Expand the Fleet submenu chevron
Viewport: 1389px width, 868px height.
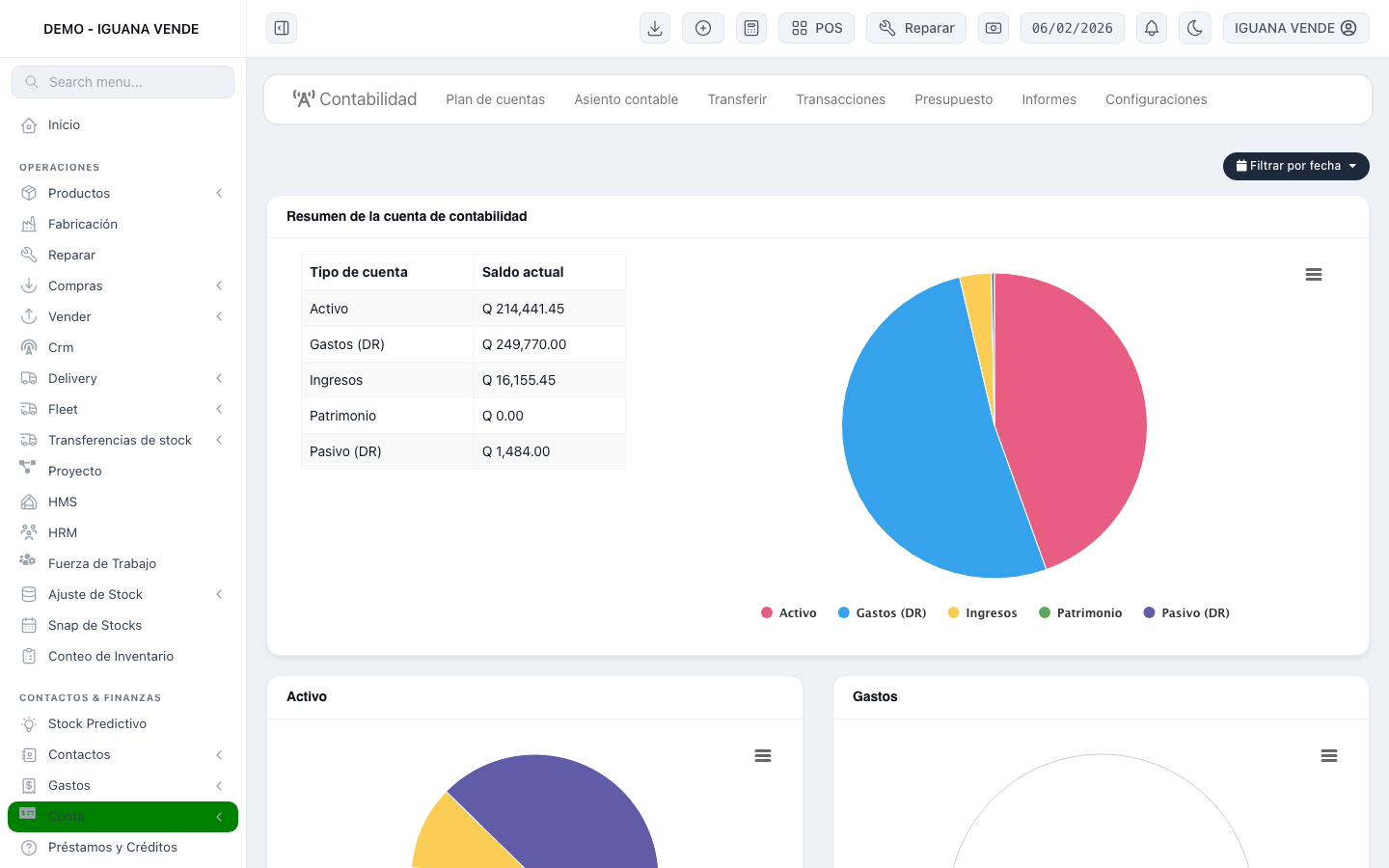pyautogui.click(x=219, y=409)
